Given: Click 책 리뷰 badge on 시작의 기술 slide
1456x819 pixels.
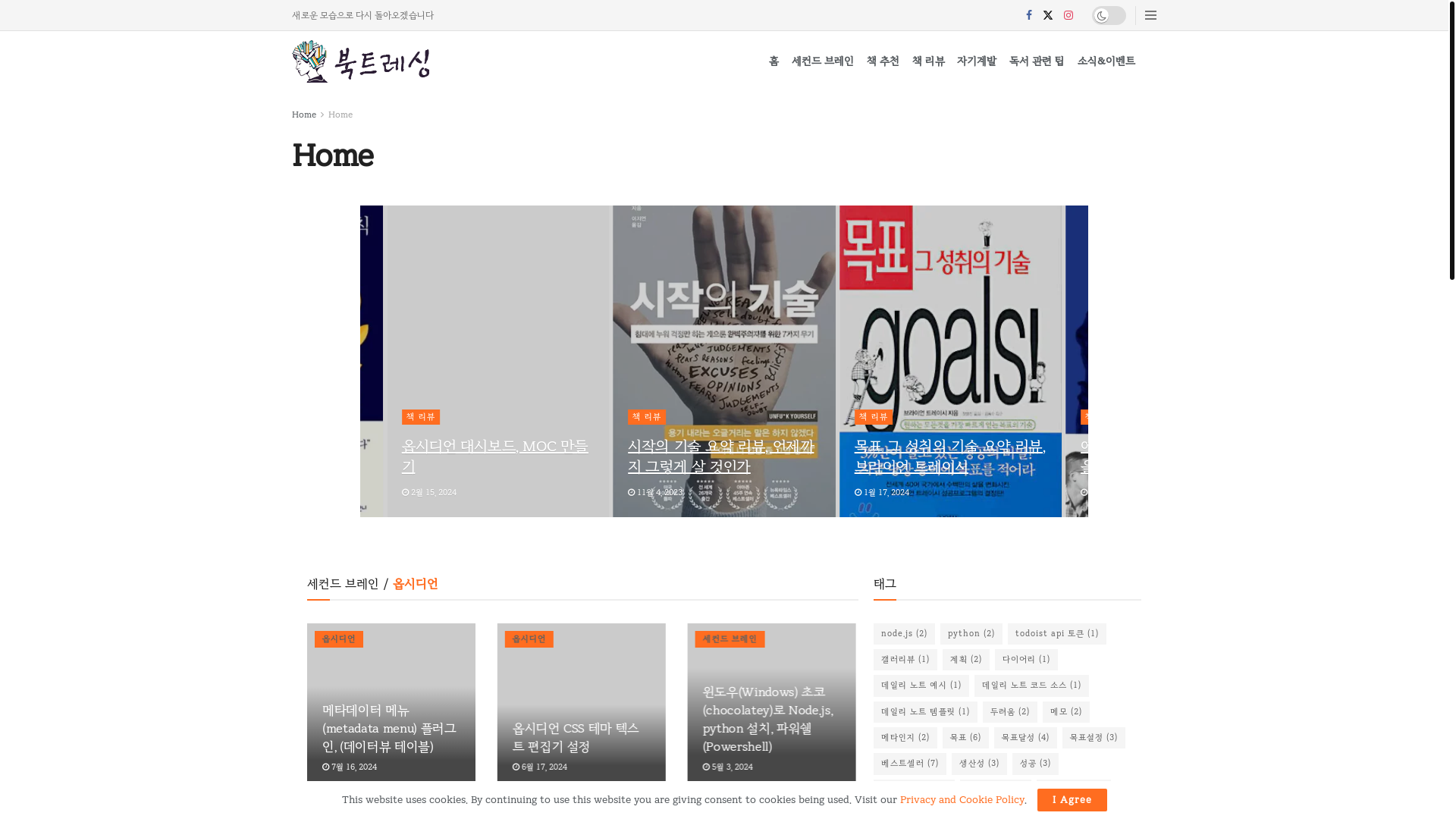Looking at the screenshot, I should (x=647, y=417).
